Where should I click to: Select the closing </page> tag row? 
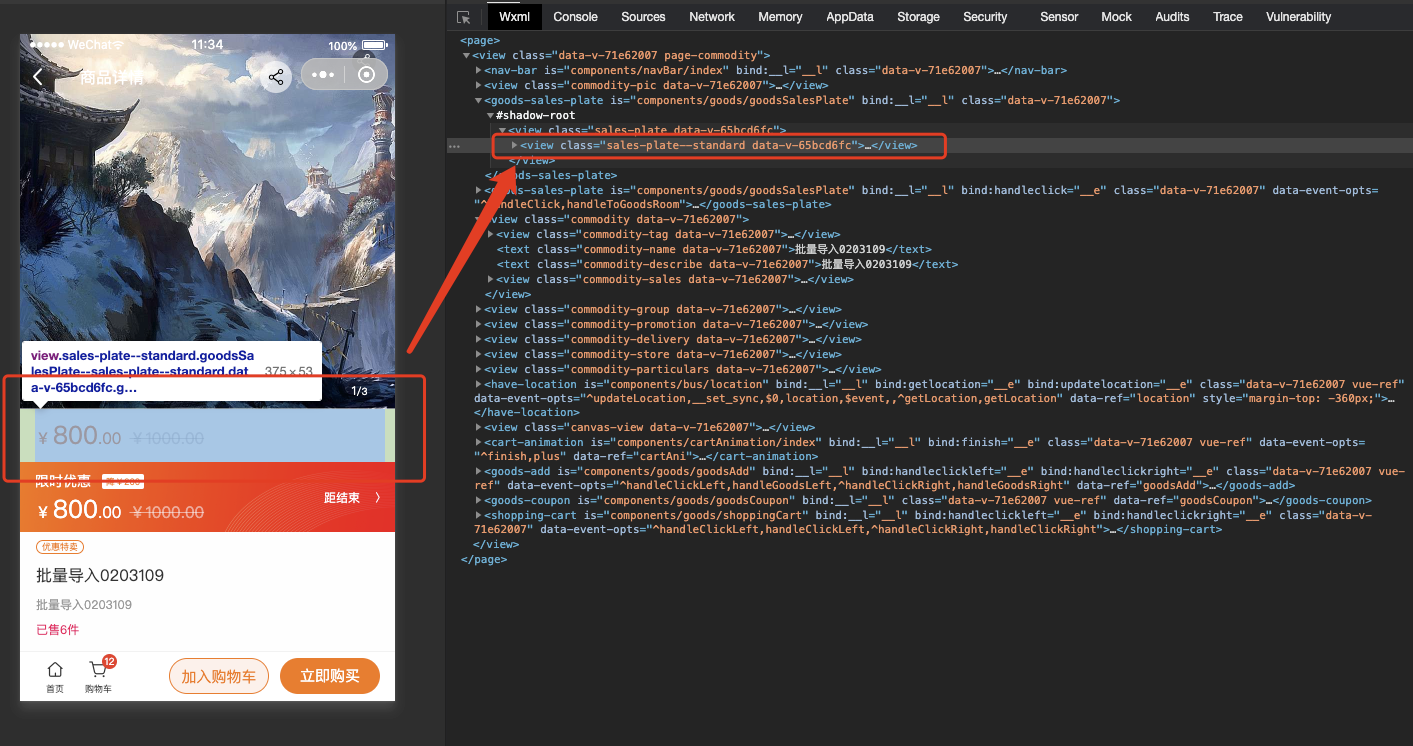[484, 560]
